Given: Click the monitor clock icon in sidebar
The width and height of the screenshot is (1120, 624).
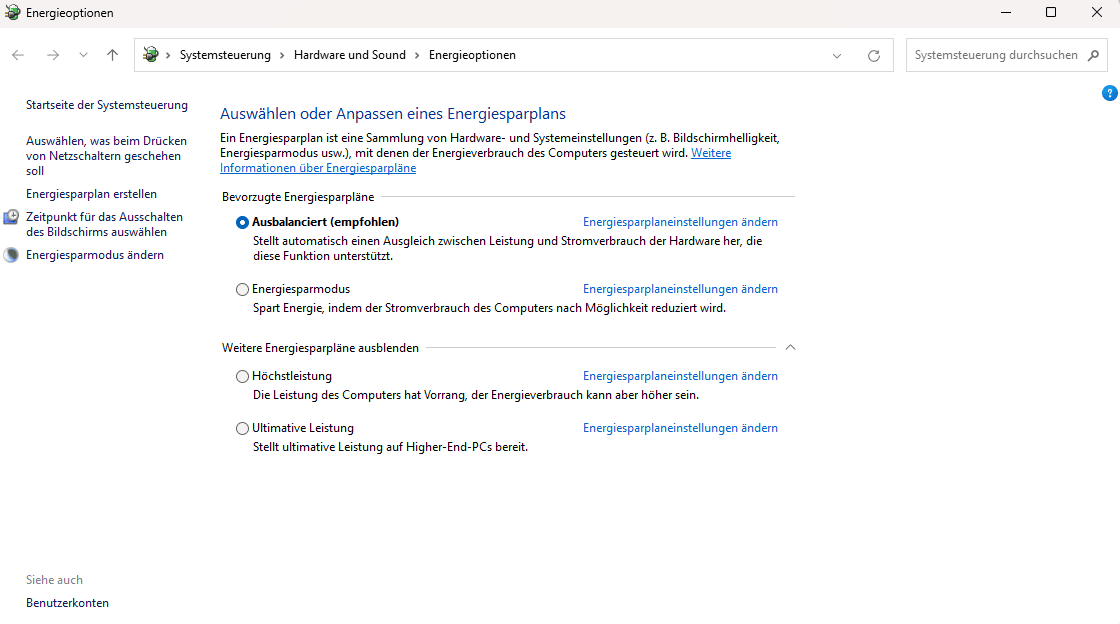Looking at the screenshot, I should point(11,217).
